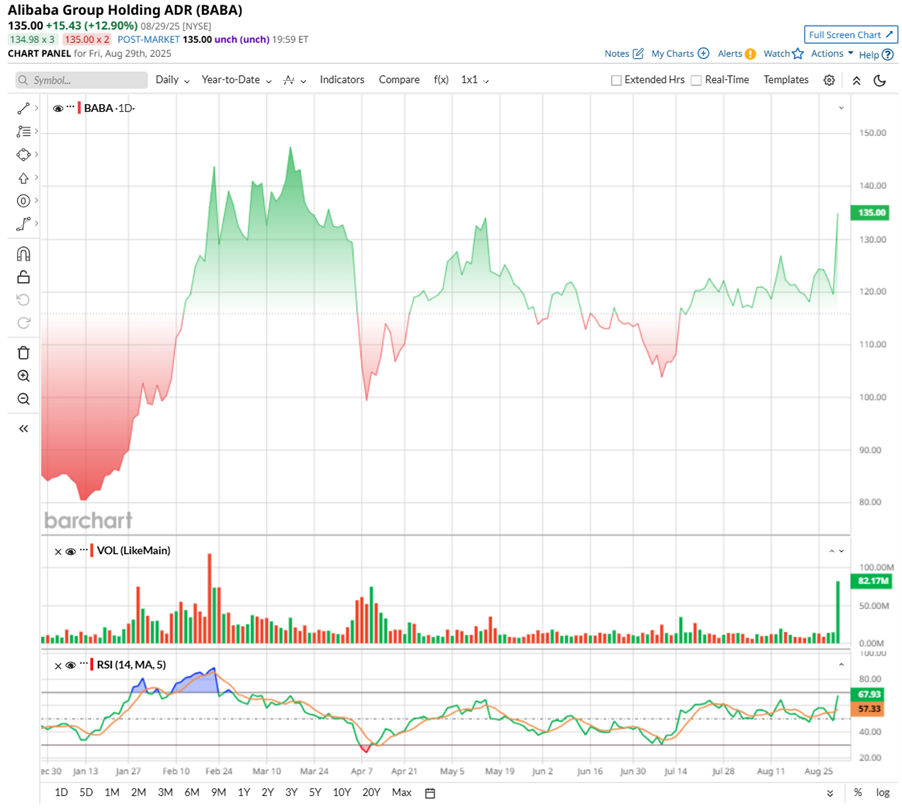Click the My Charts link
This screenshot has width=902, height=810.
point(672,54)
